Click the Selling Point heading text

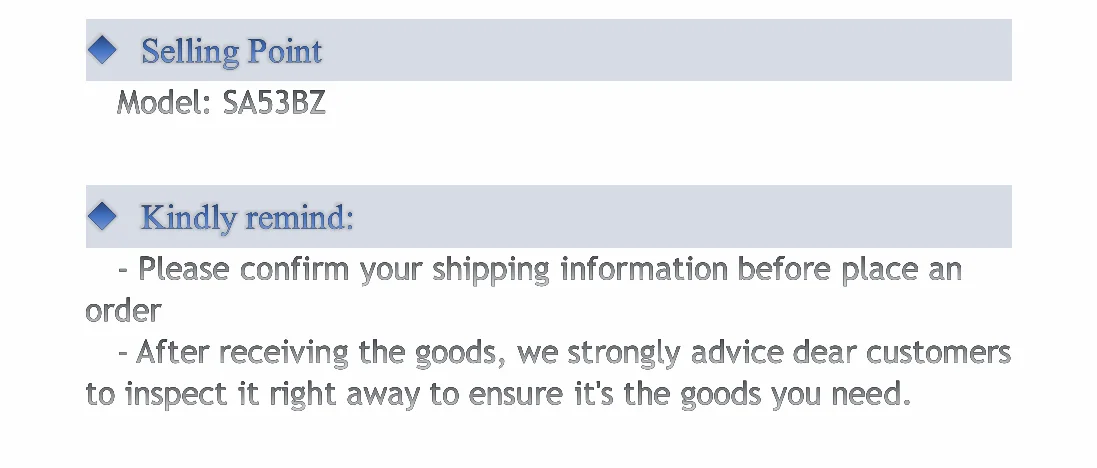pos(232,51)
